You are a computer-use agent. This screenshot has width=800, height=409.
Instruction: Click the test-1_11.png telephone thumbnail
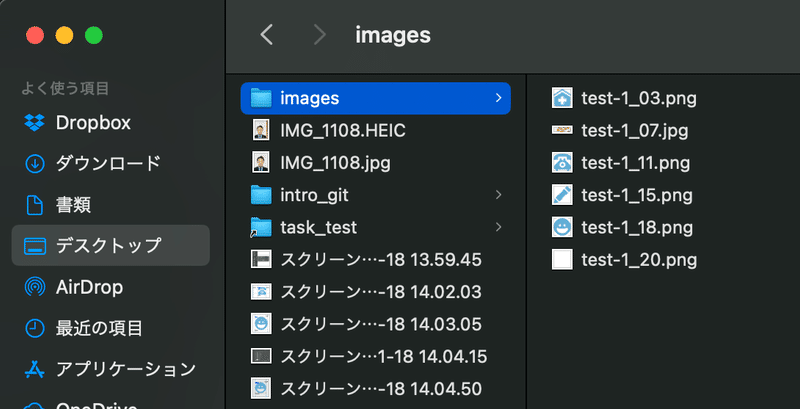(562, 163)
